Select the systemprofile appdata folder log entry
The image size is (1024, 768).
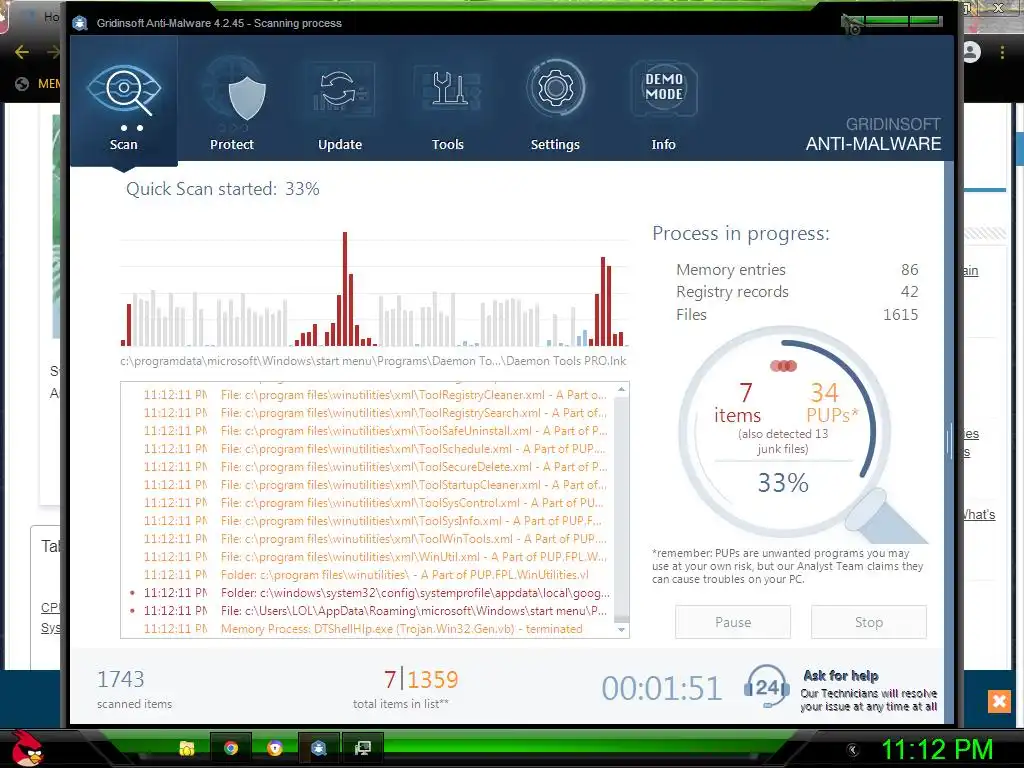point(370,593)
